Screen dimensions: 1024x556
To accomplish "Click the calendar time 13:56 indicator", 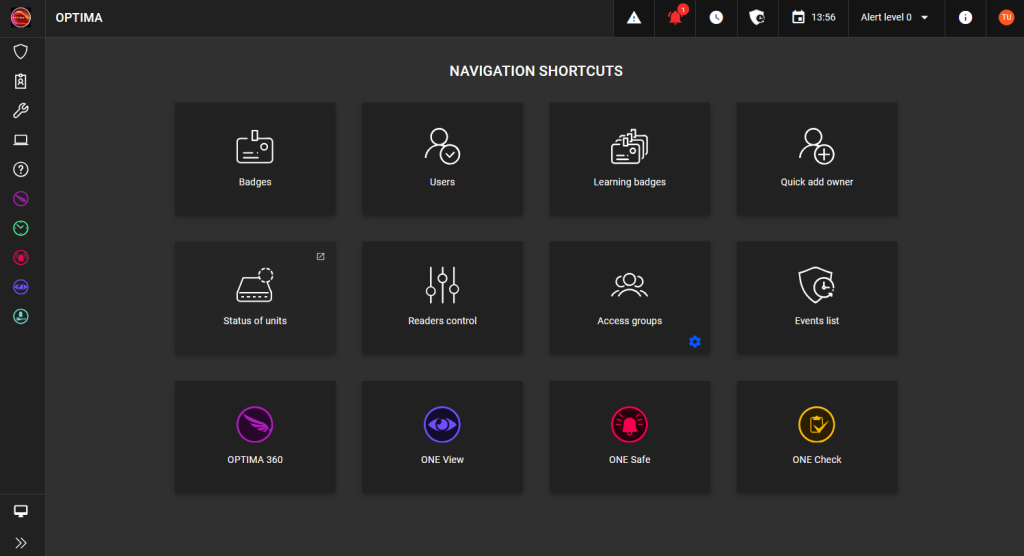I will pos(813,18).
